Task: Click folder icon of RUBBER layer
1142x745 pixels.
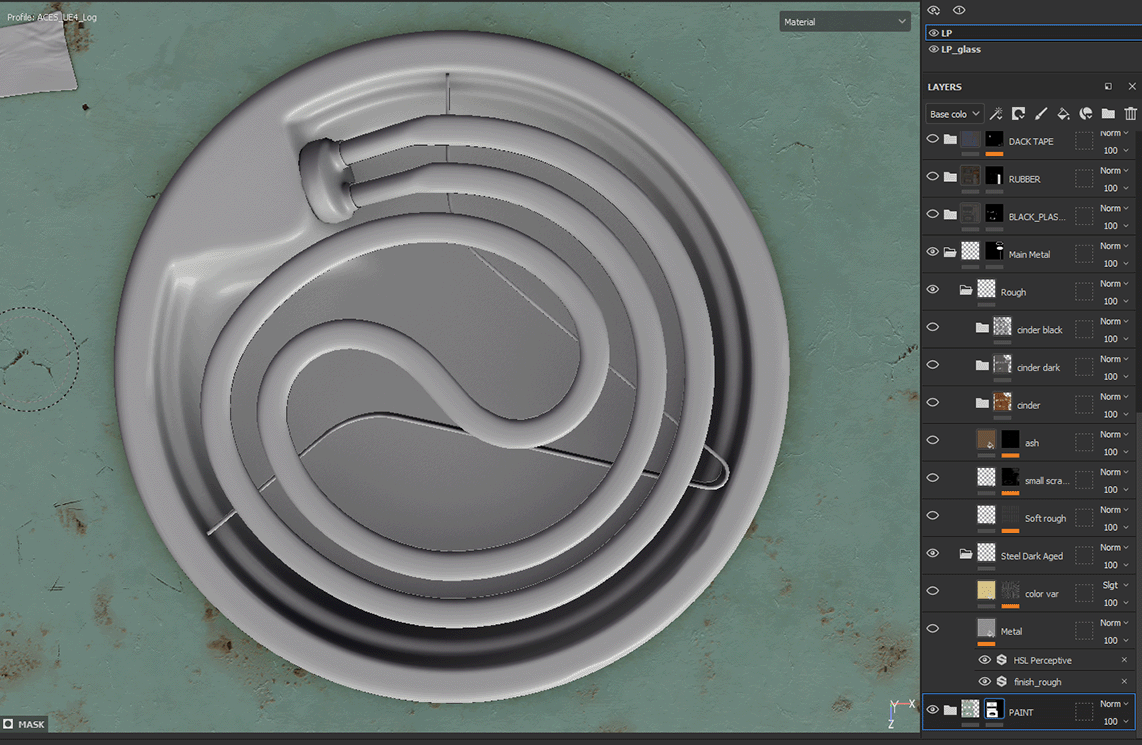Action: (950, 177)
